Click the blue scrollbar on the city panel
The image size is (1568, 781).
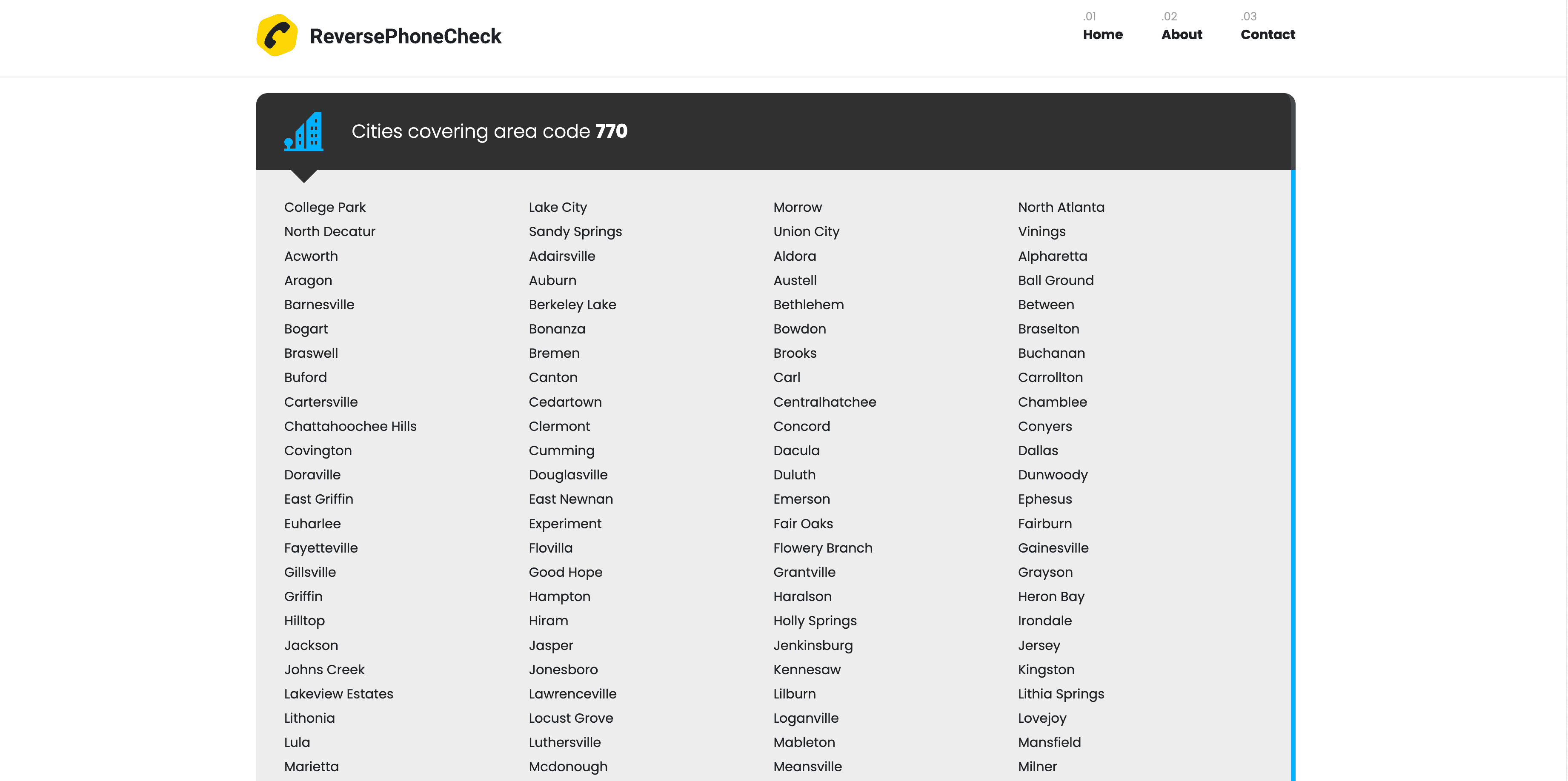coord(1292,474)
